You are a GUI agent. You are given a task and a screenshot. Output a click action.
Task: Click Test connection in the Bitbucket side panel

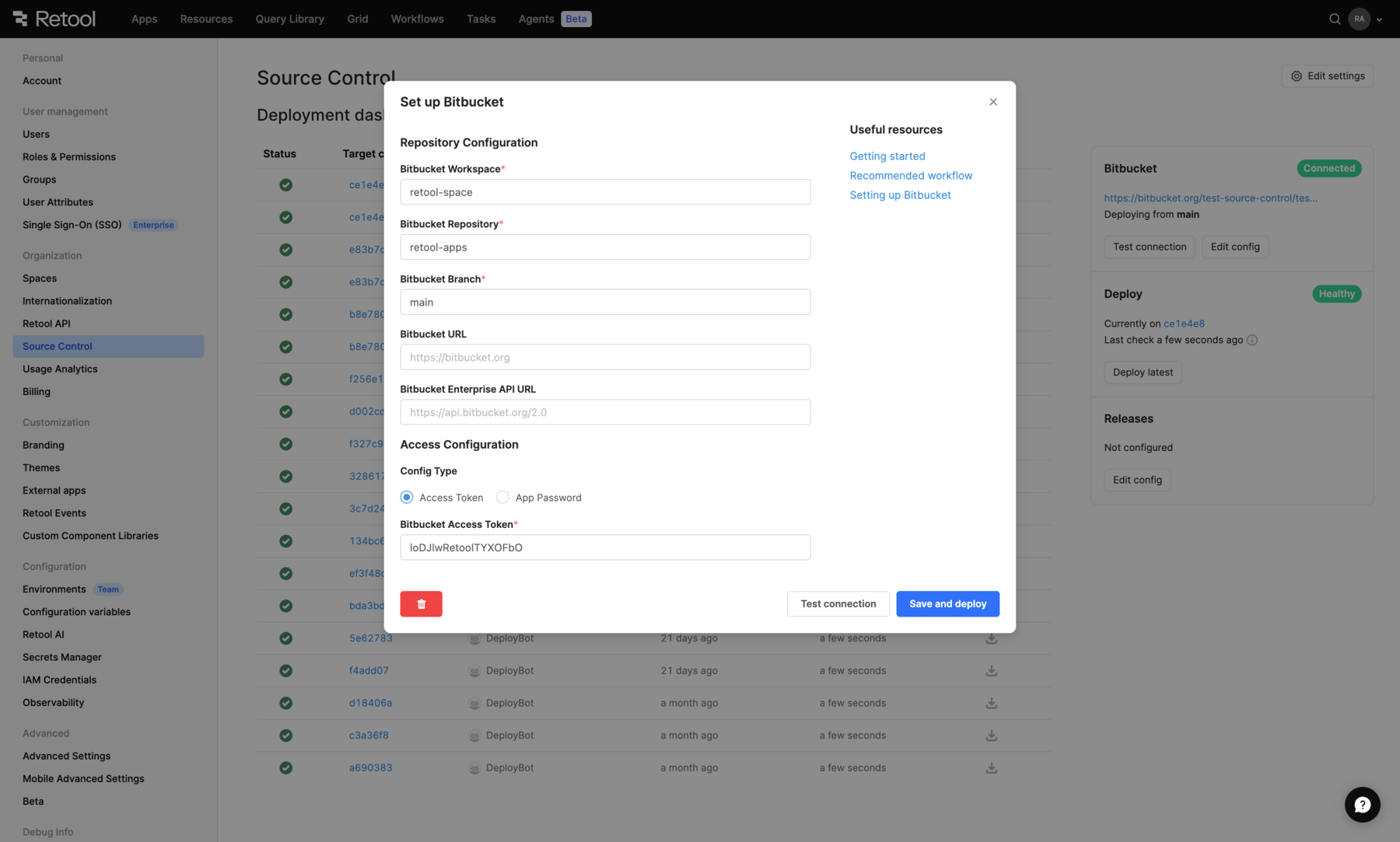click(x=1150, y=247)
